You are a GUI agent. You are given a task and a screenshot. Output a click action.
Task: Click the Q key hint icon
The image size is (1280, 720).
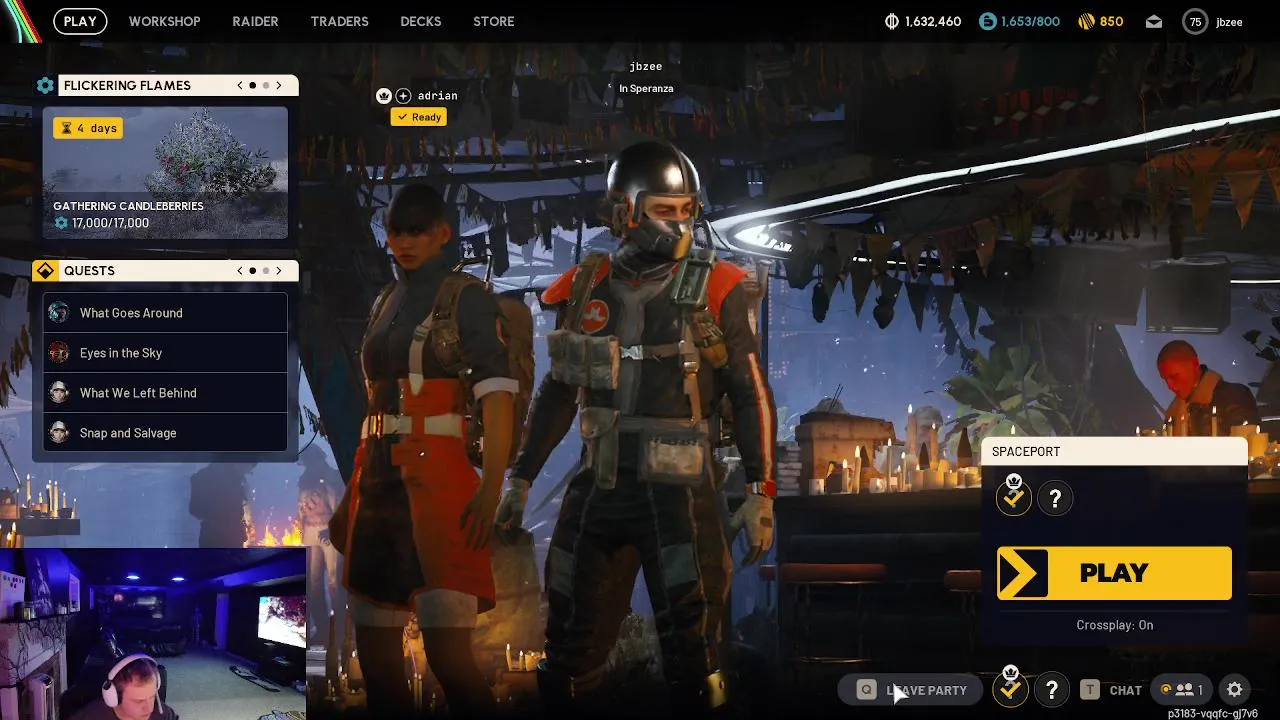867,690
